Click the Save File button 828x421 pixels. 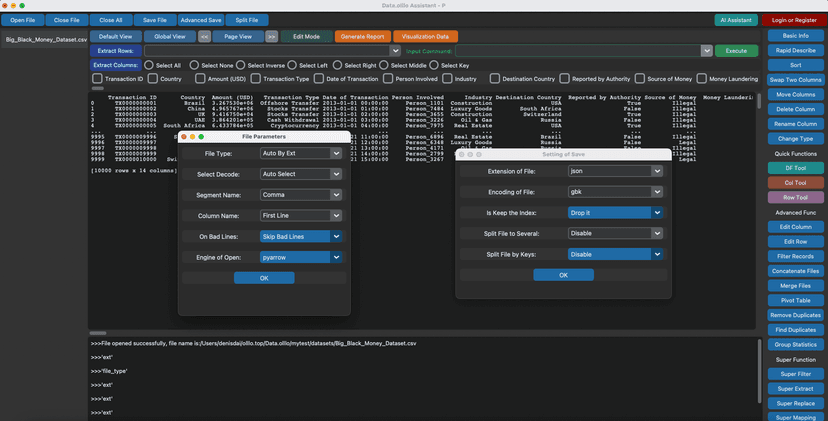pos(155,20)
